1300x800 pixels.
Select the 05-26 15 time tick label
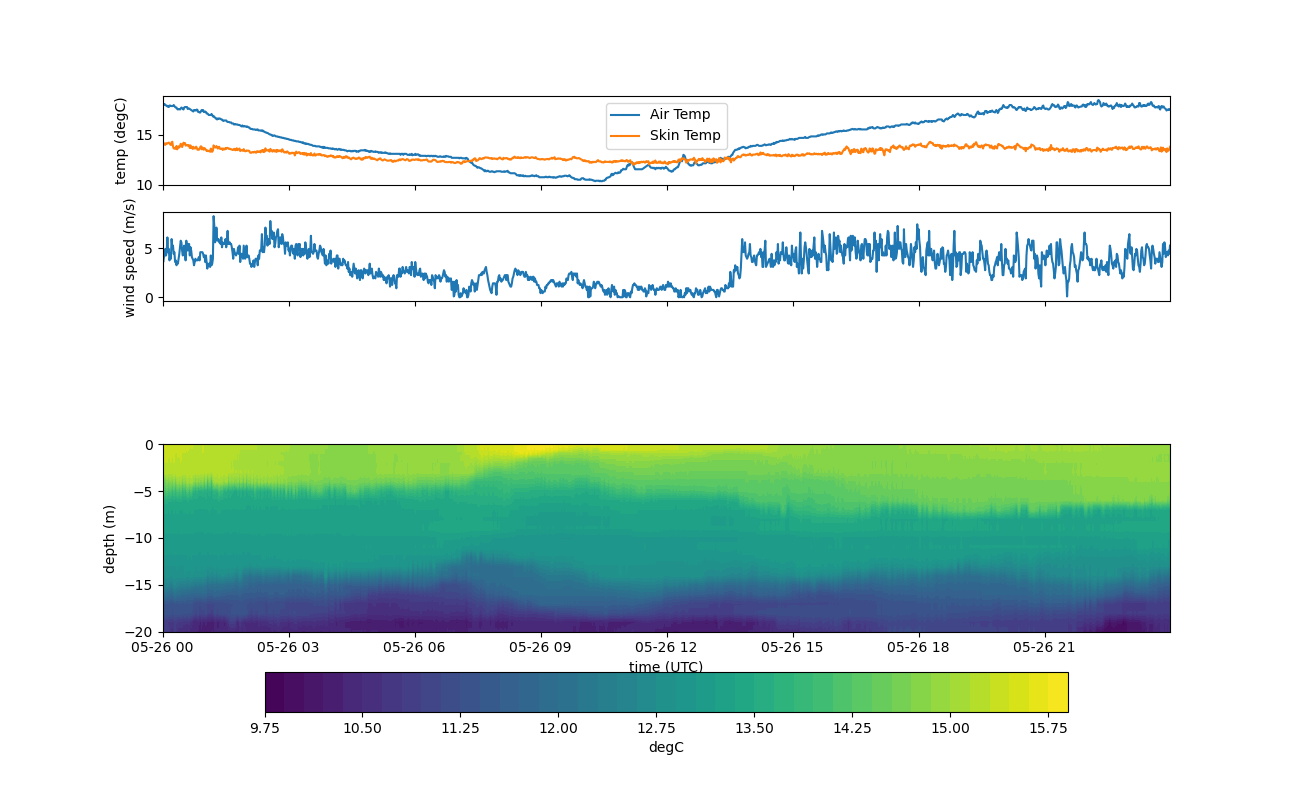click(x=793, y=647)
